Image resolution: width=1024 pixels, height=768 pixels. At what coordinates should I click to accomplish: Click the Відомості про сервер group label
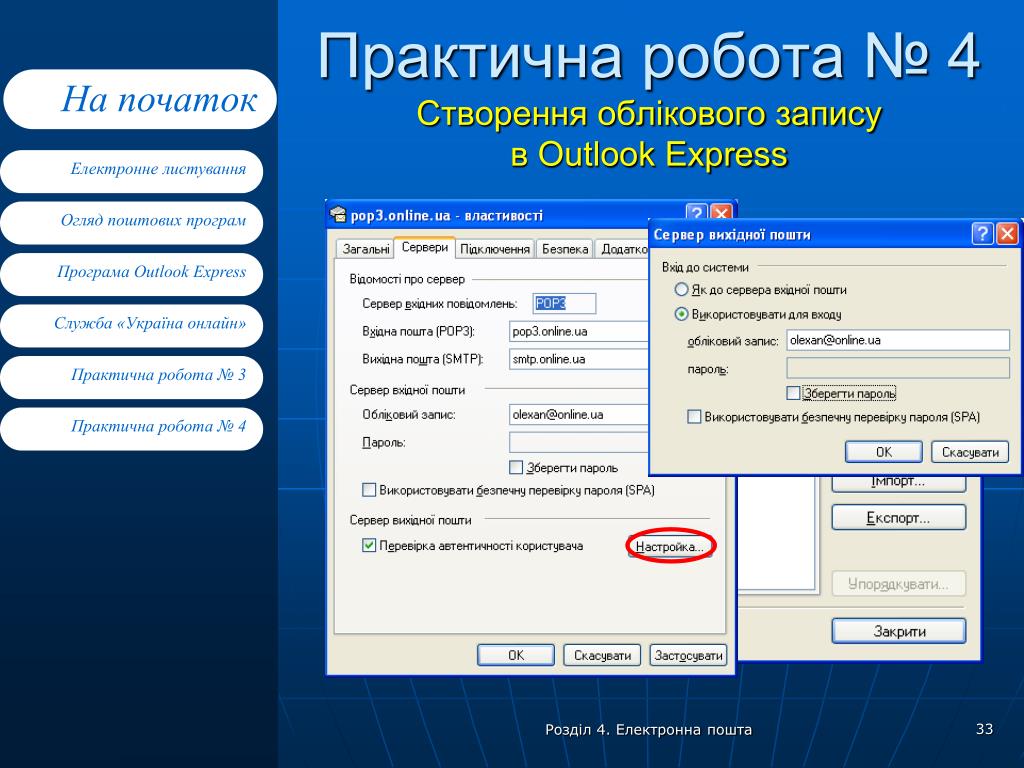point(407,279)
